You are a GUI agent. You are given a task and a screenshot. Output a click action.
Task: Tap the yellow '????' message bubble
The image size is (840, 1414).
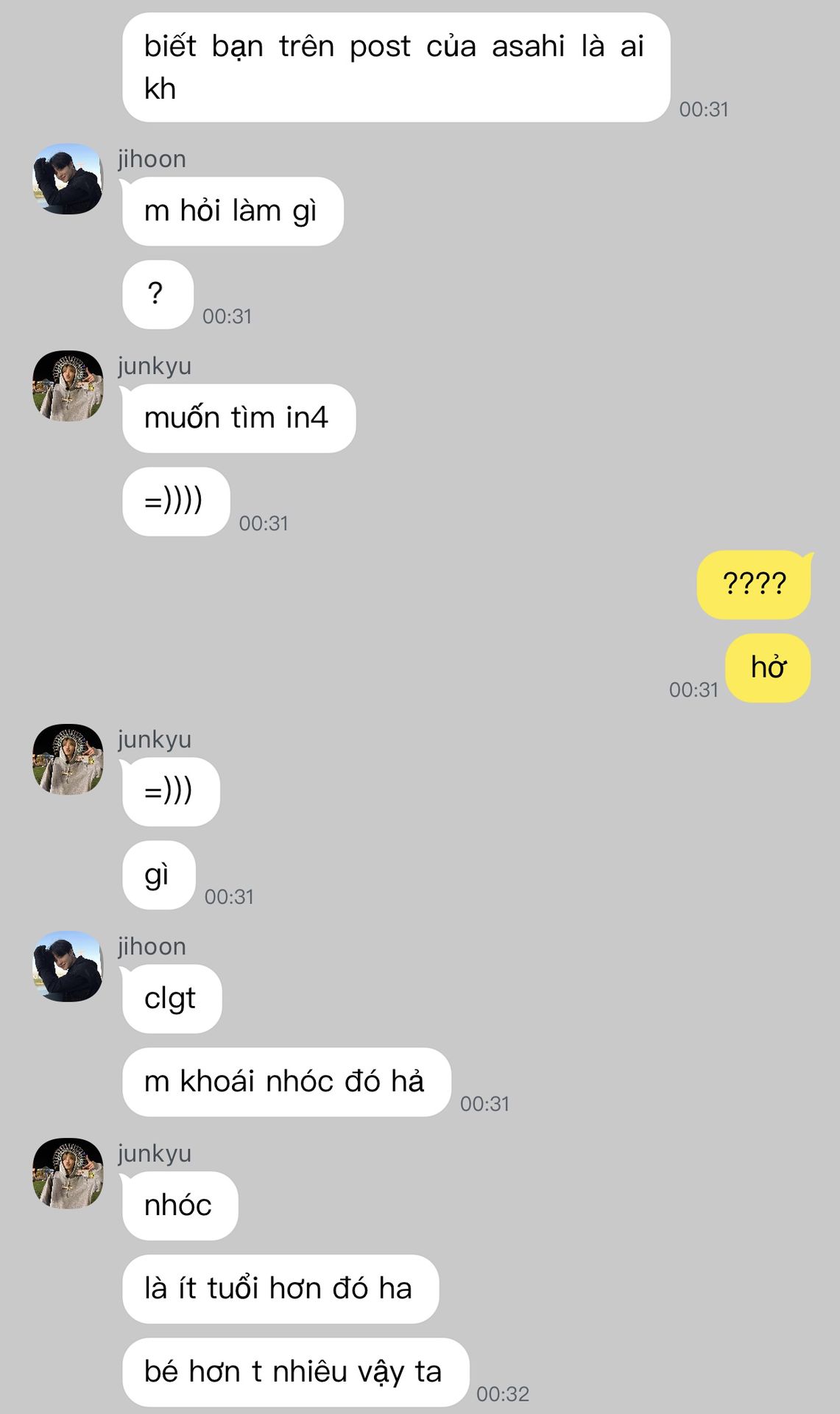754,585
